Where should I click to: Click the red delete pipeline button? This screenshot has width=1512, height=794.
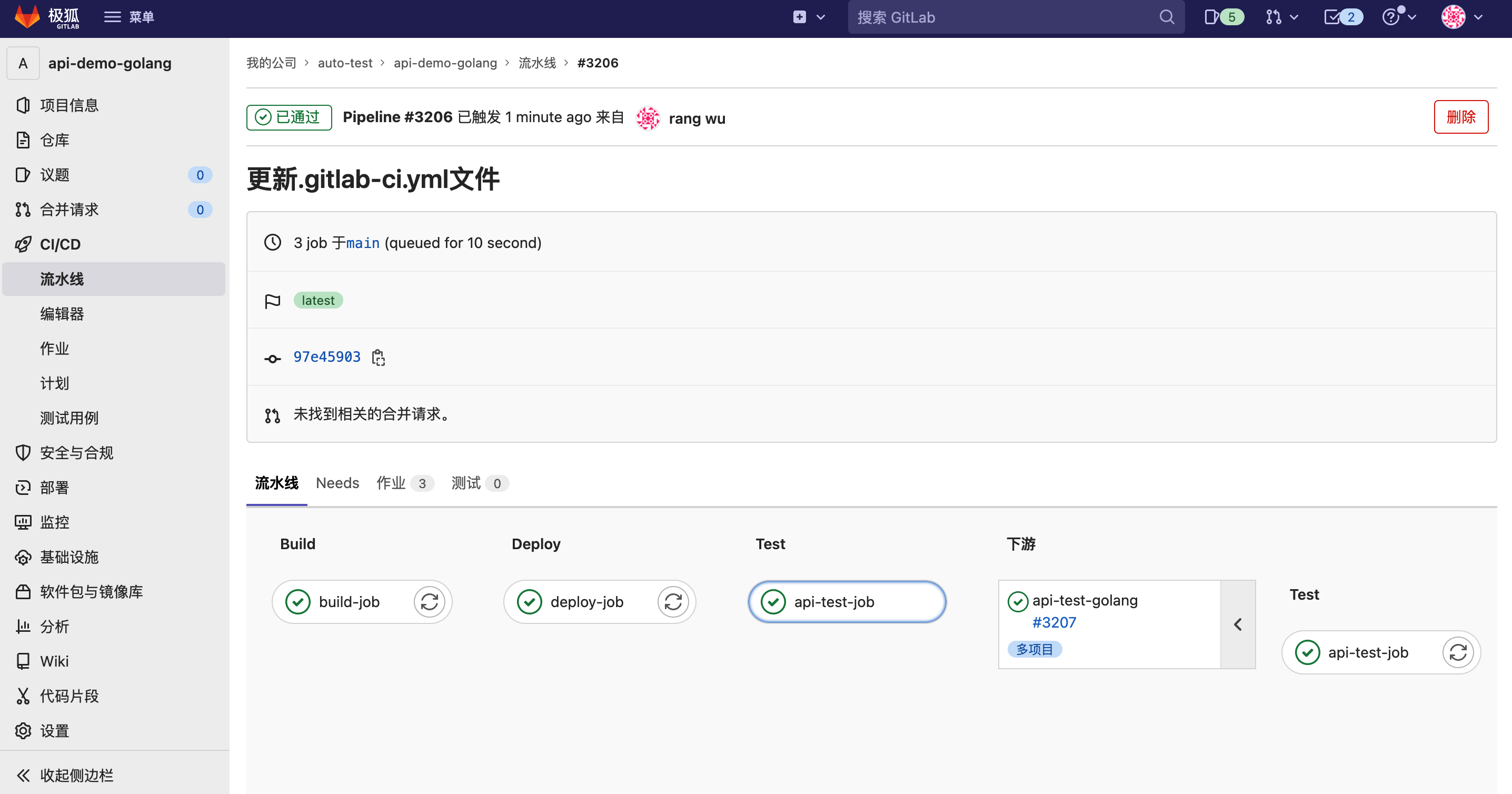pyautogui.click(x=1460, y=117)
